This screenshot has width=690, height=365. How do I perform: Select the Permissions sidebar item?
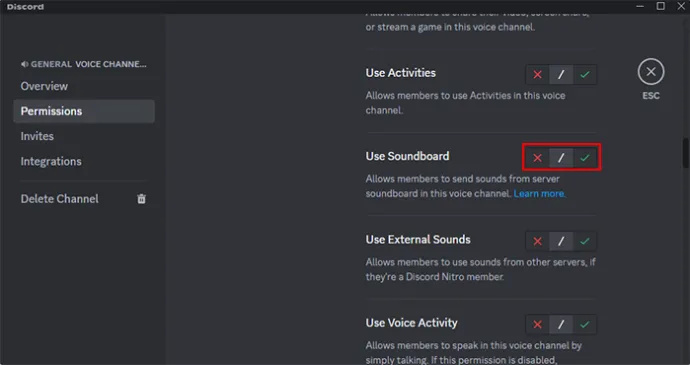(84, 111)
